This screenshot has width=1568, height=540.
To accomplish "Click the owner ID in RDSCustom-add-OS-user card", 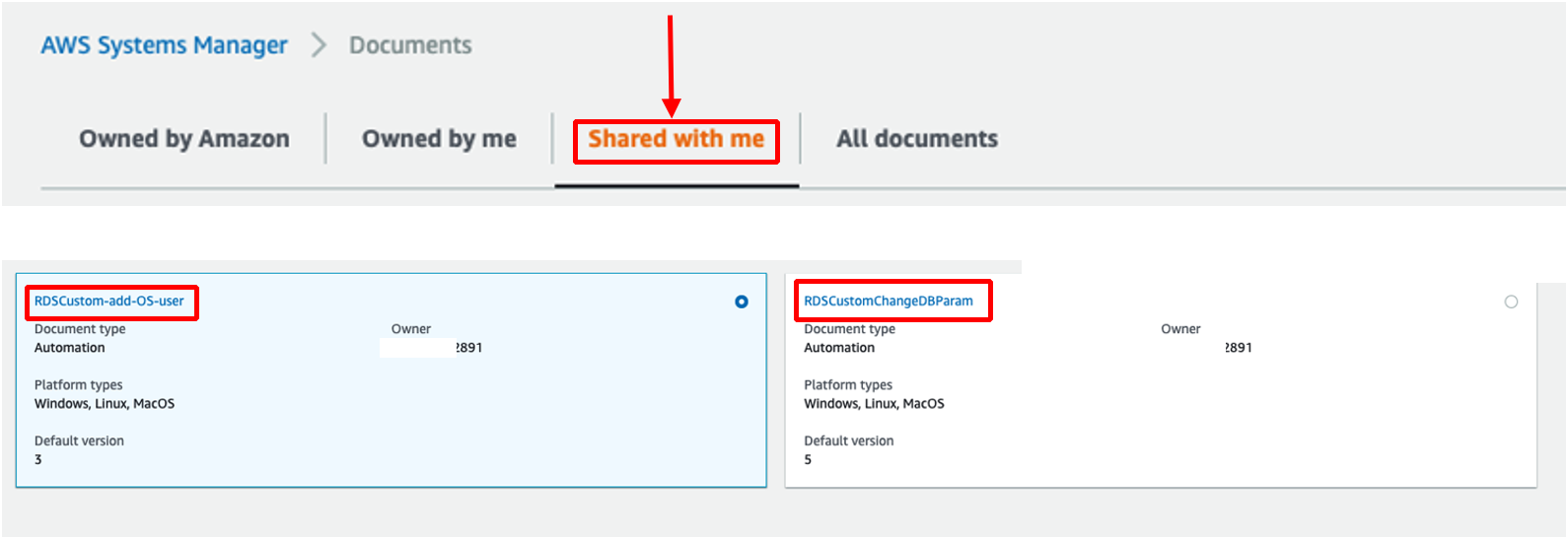I will tap(468, 348).
